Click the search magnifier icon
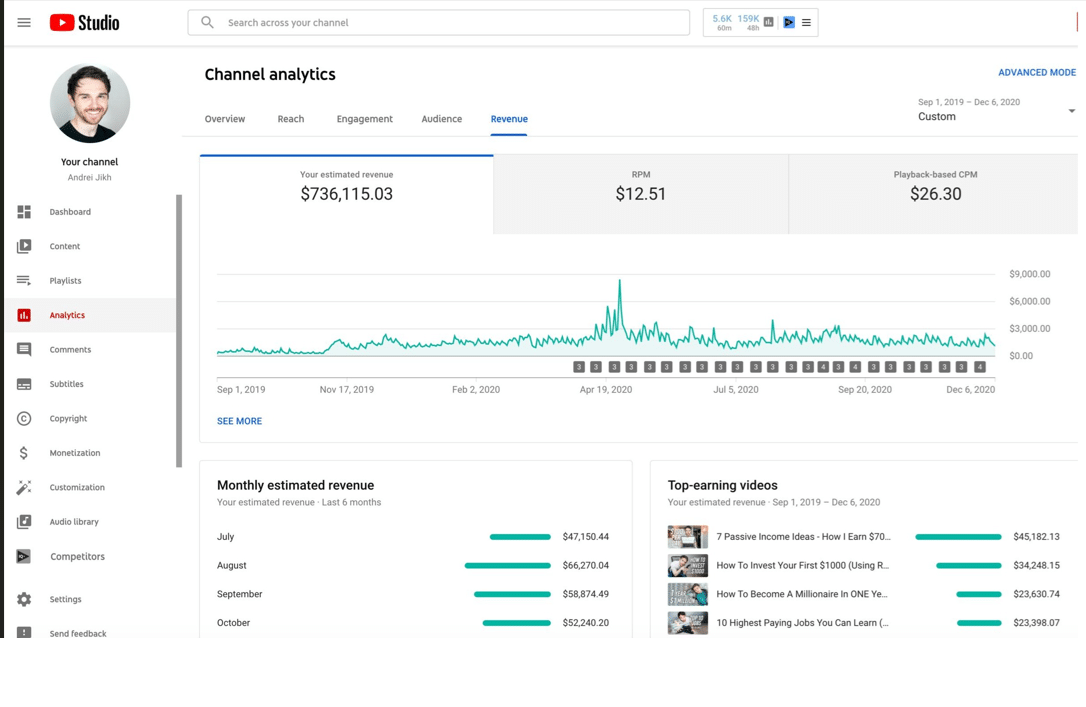 (x=207, y=22)
